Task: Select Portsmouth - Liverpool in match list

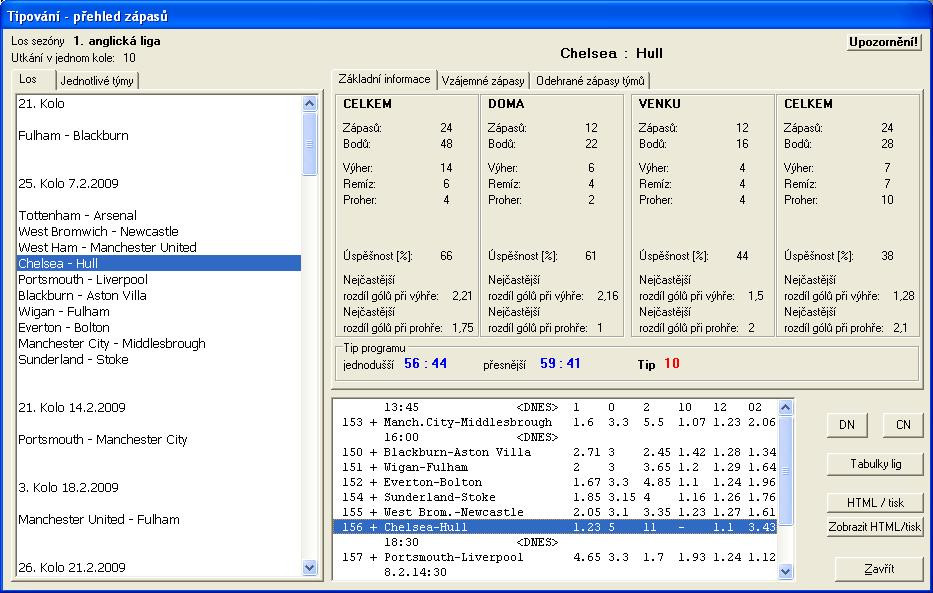Action: click(83, 279)
